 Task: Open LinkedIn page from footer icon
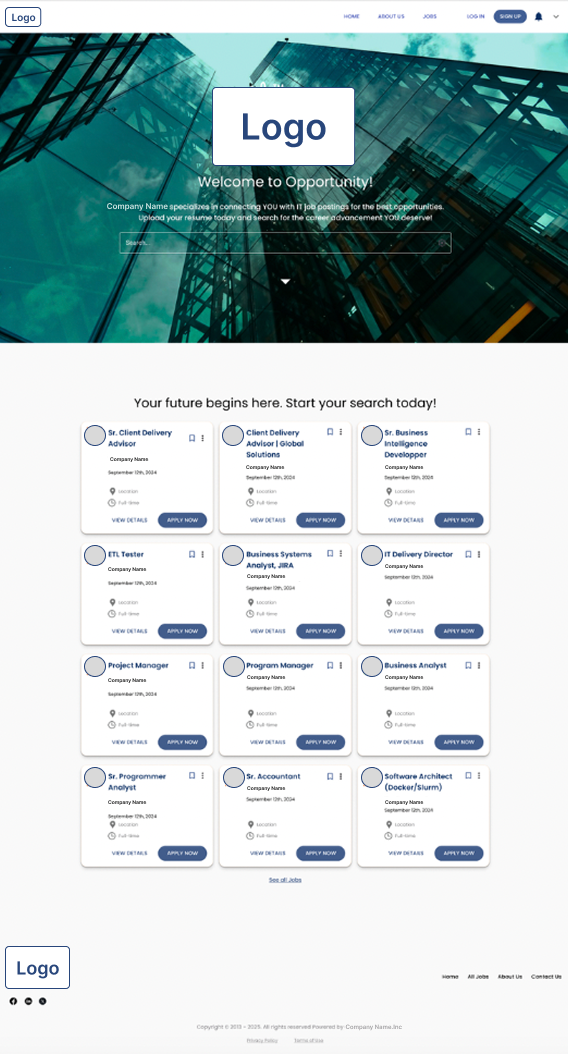point(28,1001)
